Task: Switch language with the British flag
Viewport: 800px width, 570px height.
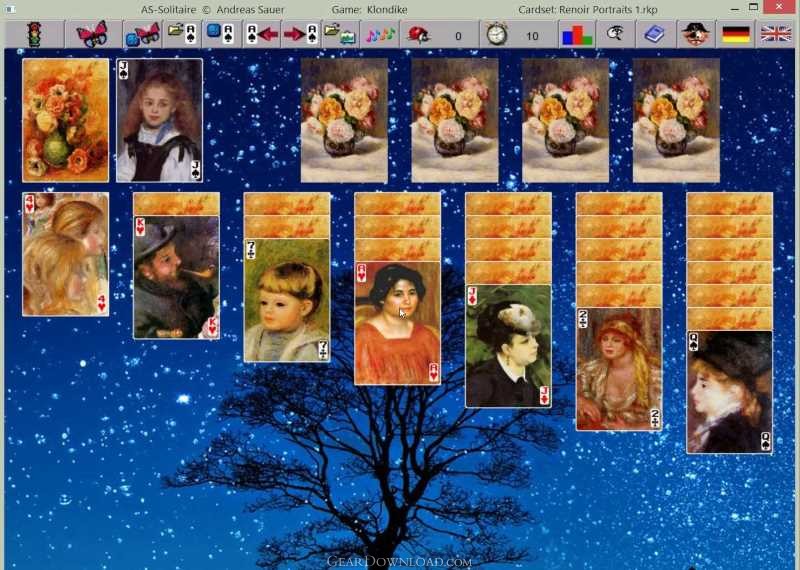Action: click(776, 35)
